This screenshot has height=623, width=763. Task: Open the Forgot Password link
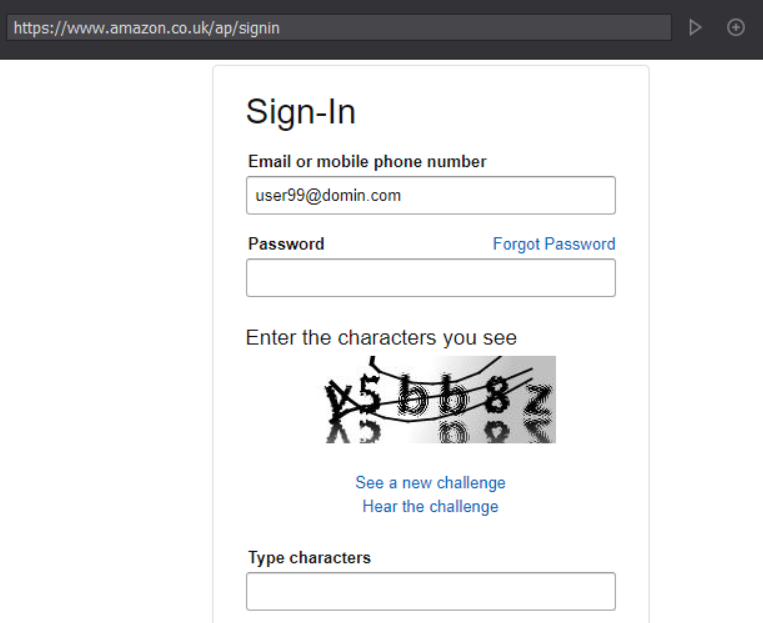tap(554, 244)
